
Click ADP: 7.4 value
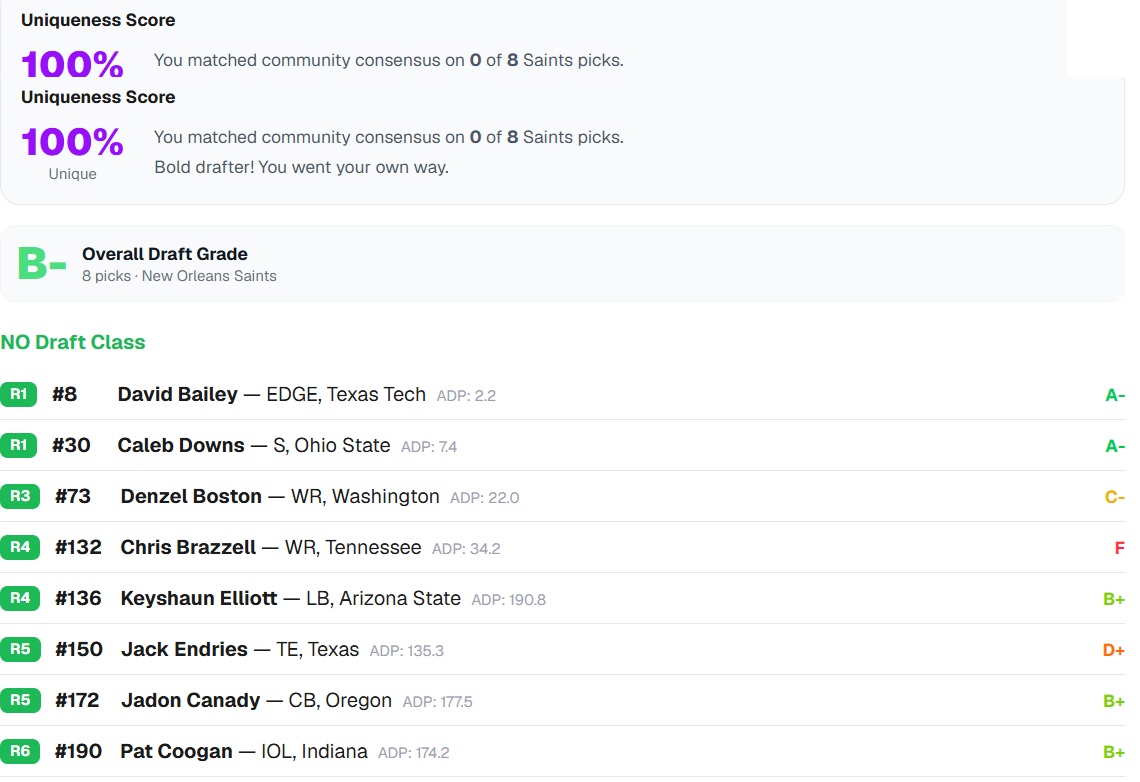tap(429, 446)
